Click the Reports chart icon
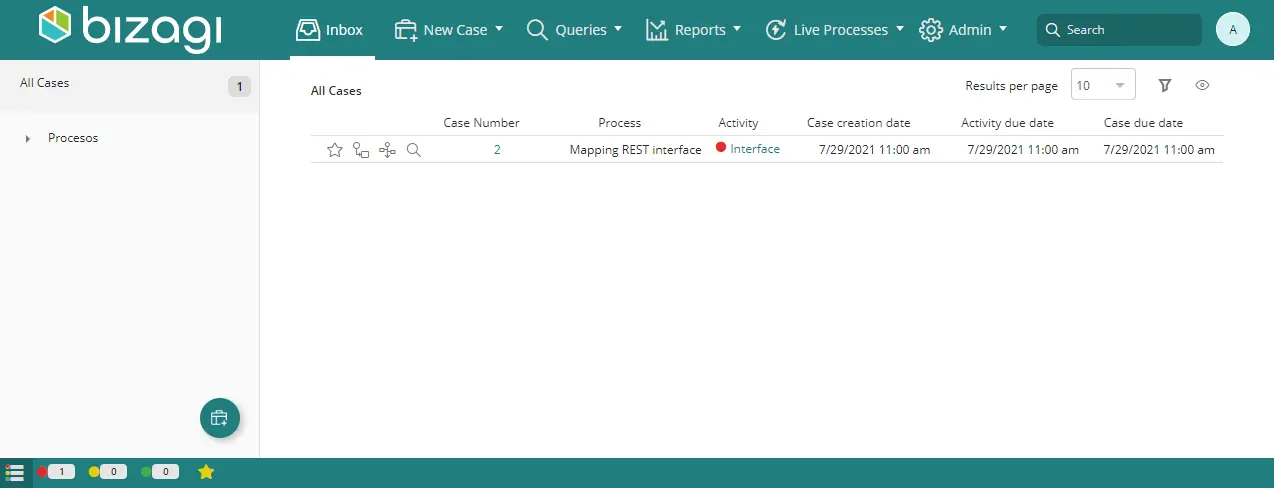The image size is (1274, 488). [x=656, y=30]
